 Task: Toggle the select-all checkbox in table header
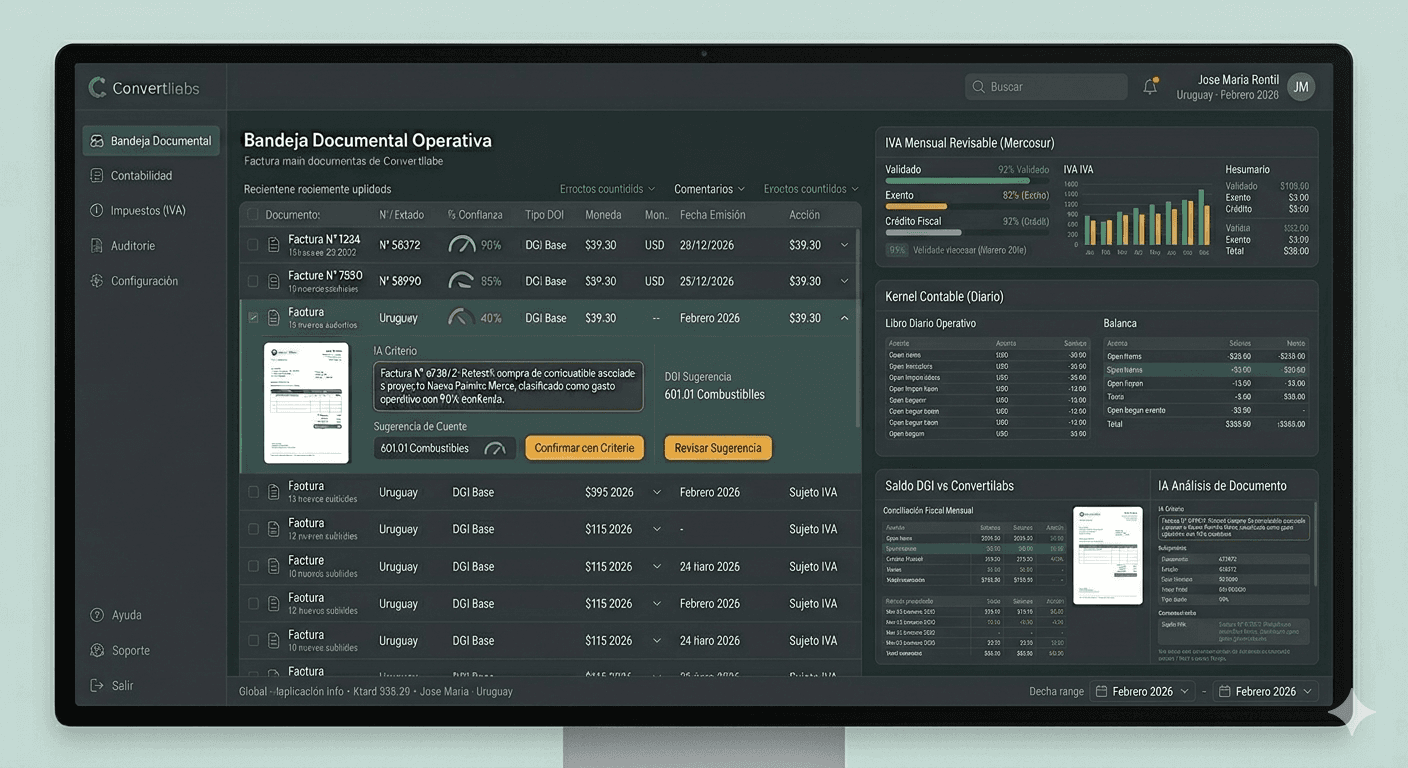253,214
